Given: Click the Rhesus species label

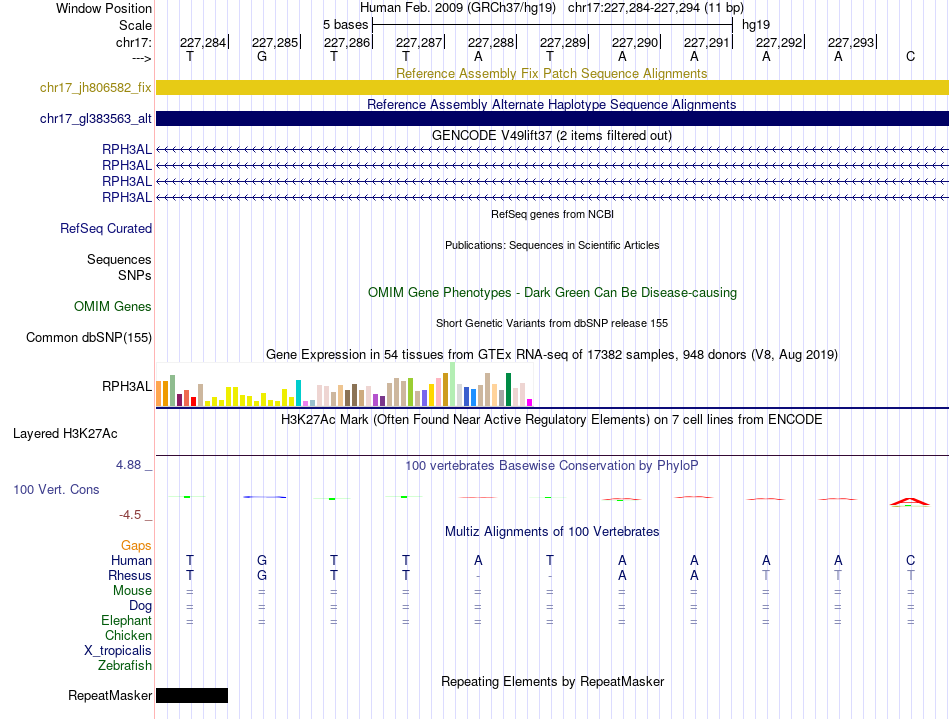Looking at the screenshot, I should click(x=130, y=575).
